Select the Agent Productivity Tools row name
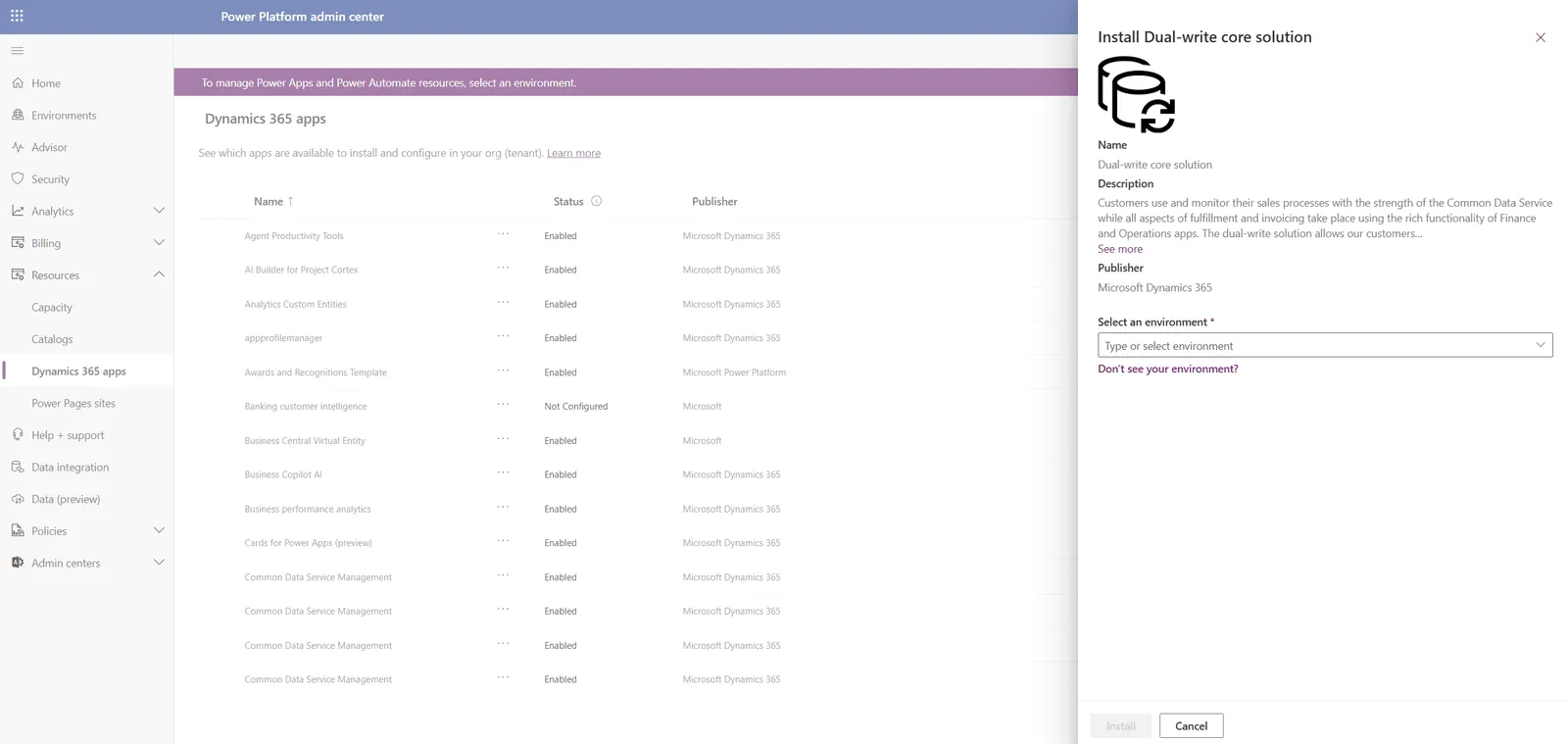Image resolution: width=1568 pixels, height=744 pixels. coord(294,235)
